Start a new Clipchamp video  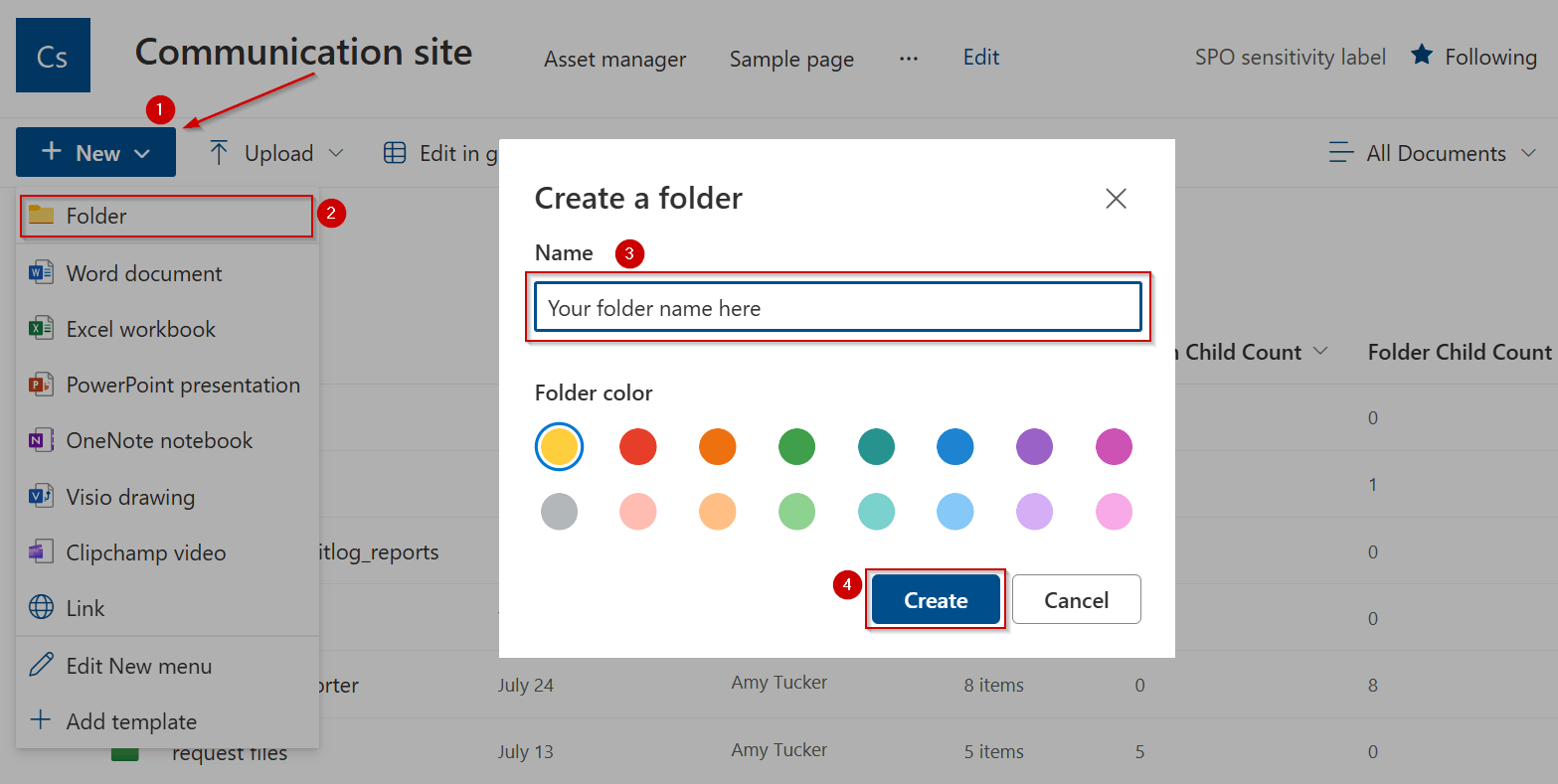(144, 551)
